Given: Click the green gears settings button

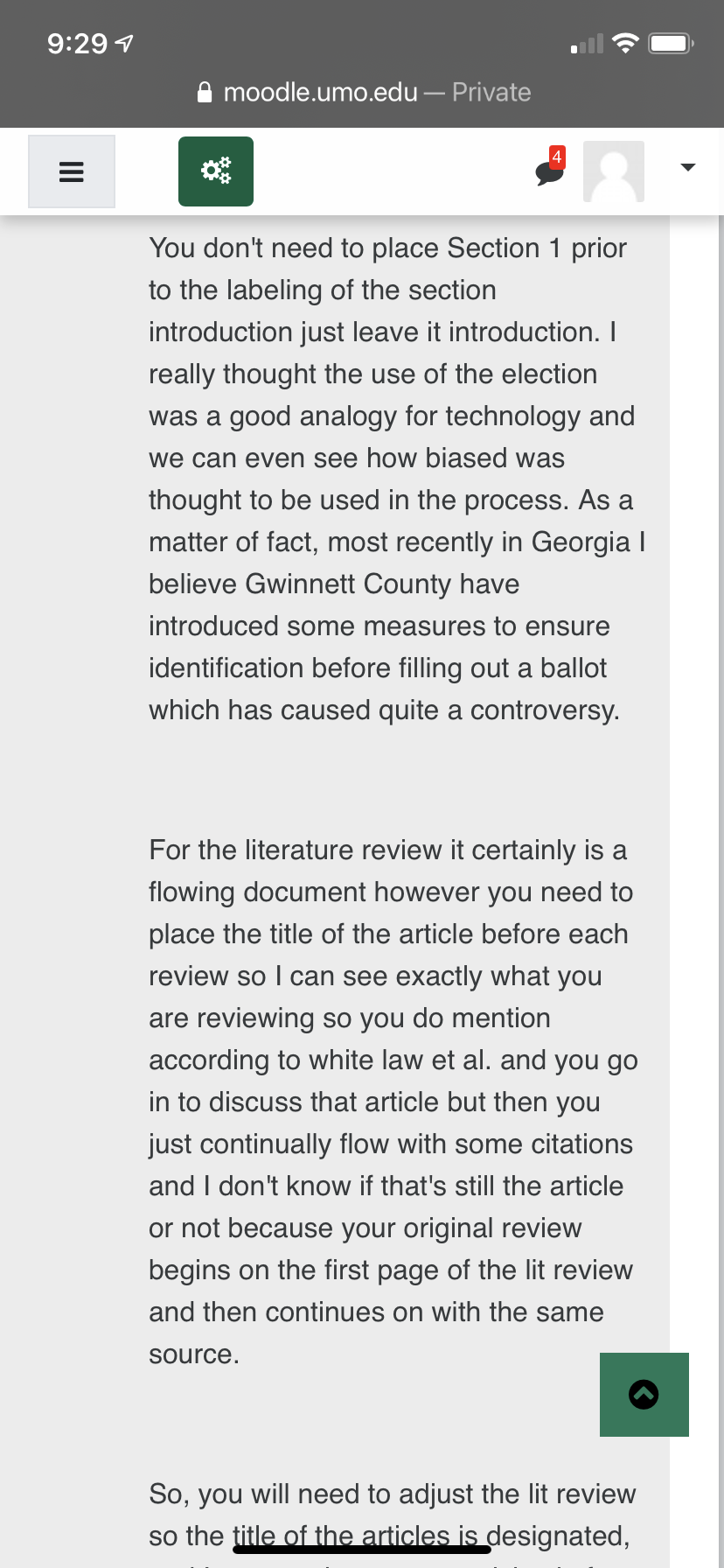Looking at the screenshot, I should click(216, 171).
